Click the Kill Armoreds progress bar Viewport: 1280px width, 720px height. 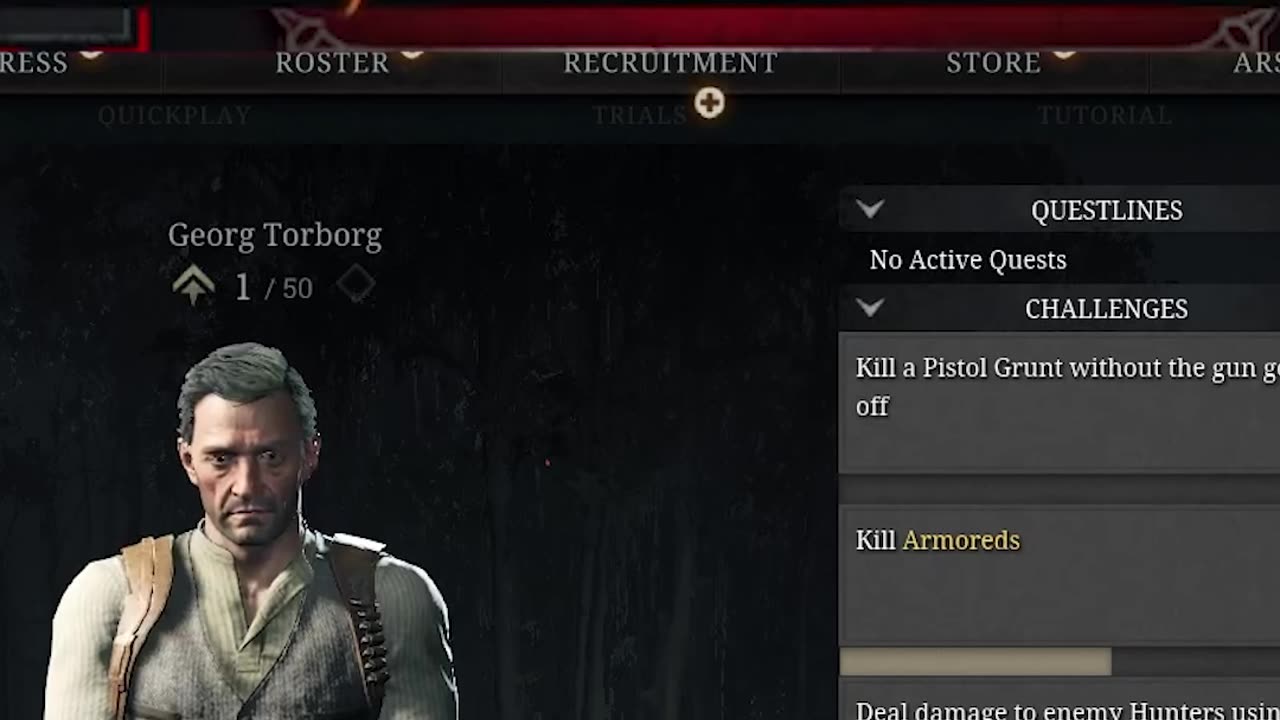[x=1059, y=661]
